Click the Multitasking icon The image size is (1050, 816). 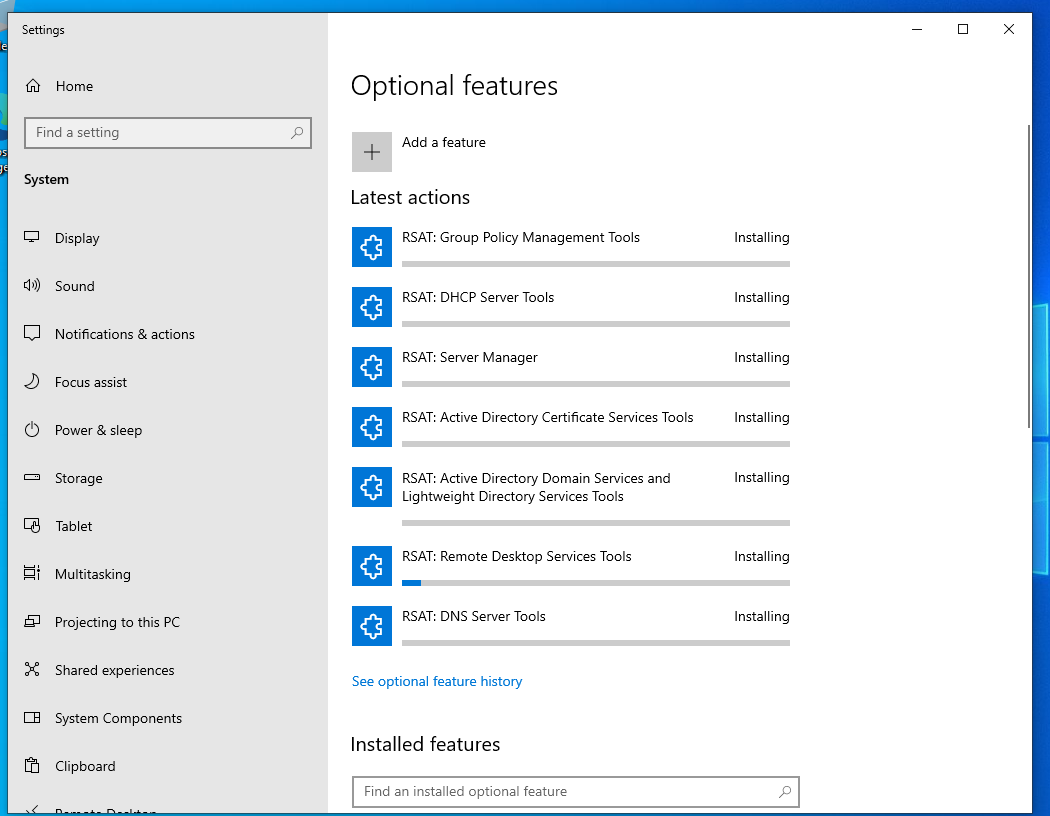(x=31, y=573)
